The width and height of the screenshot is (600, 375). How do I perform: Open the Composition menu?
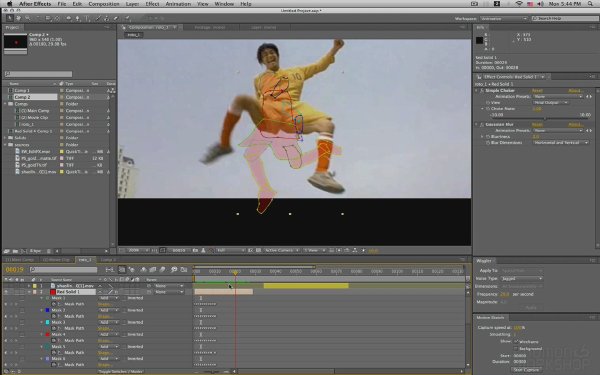104,4
